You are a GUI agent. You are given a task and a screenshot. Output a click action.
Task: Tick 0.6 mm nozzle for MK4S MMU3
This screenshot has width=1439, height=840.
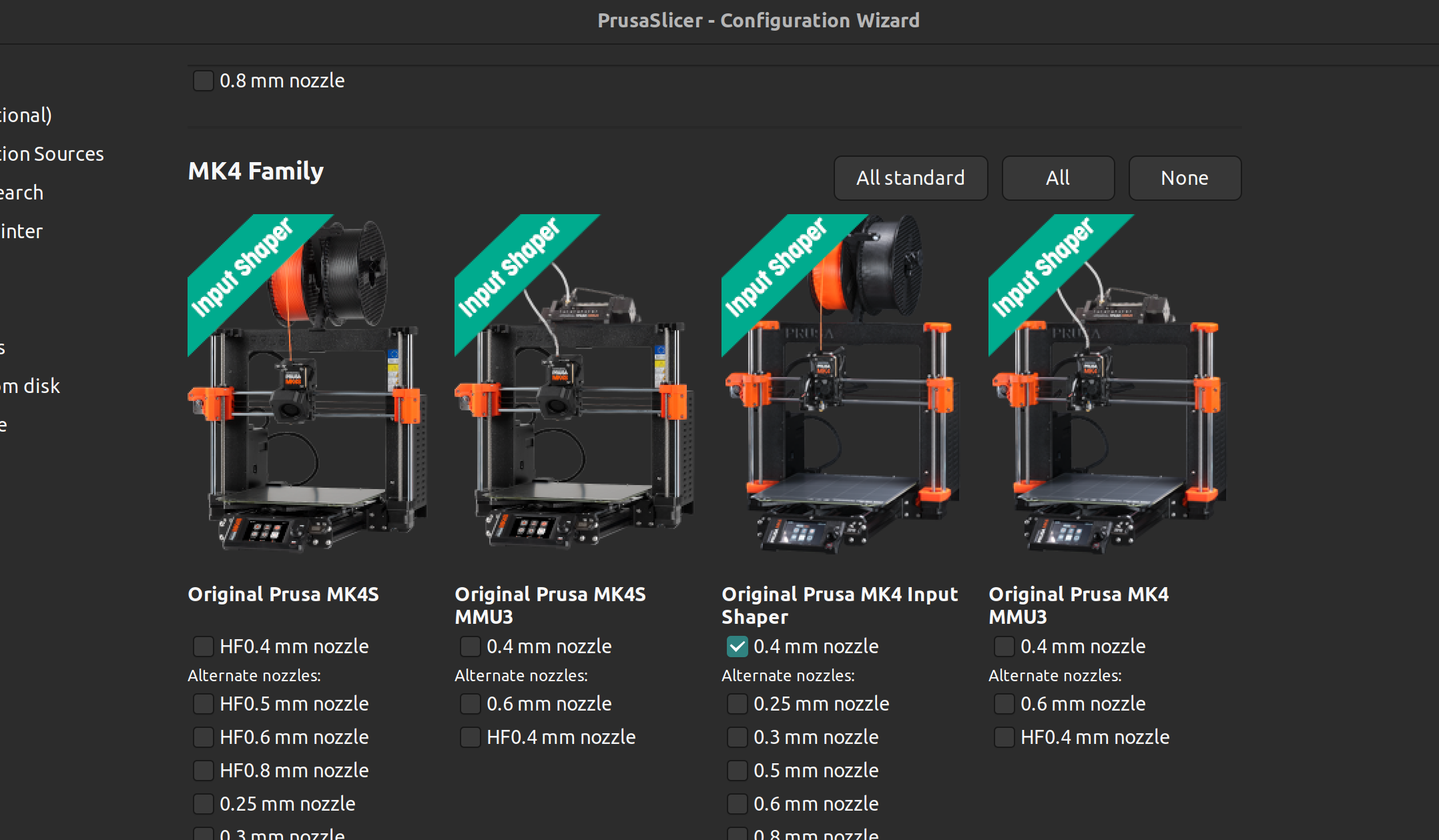click(470, 704)
